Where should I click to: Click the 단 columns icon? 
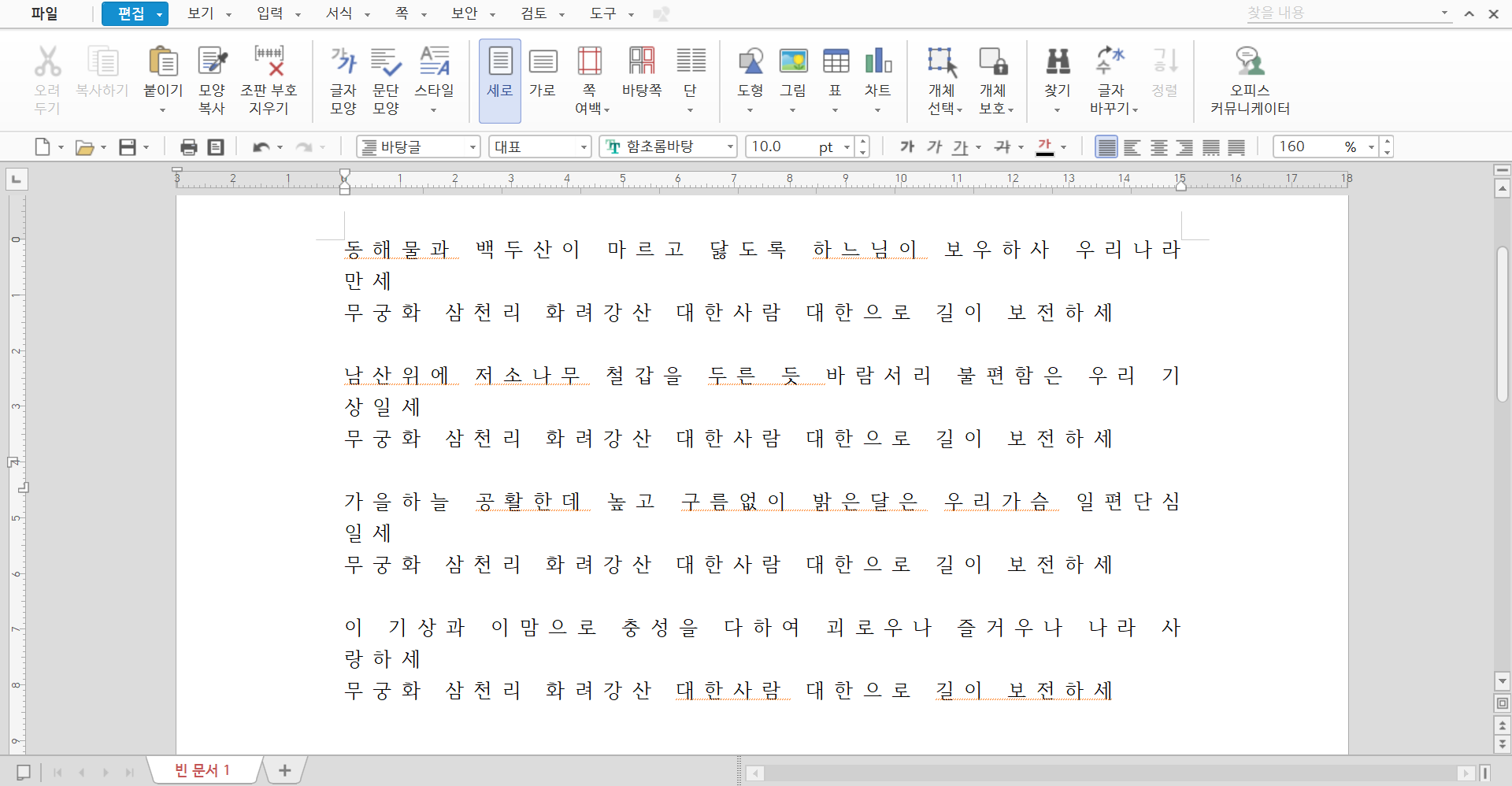691,61
